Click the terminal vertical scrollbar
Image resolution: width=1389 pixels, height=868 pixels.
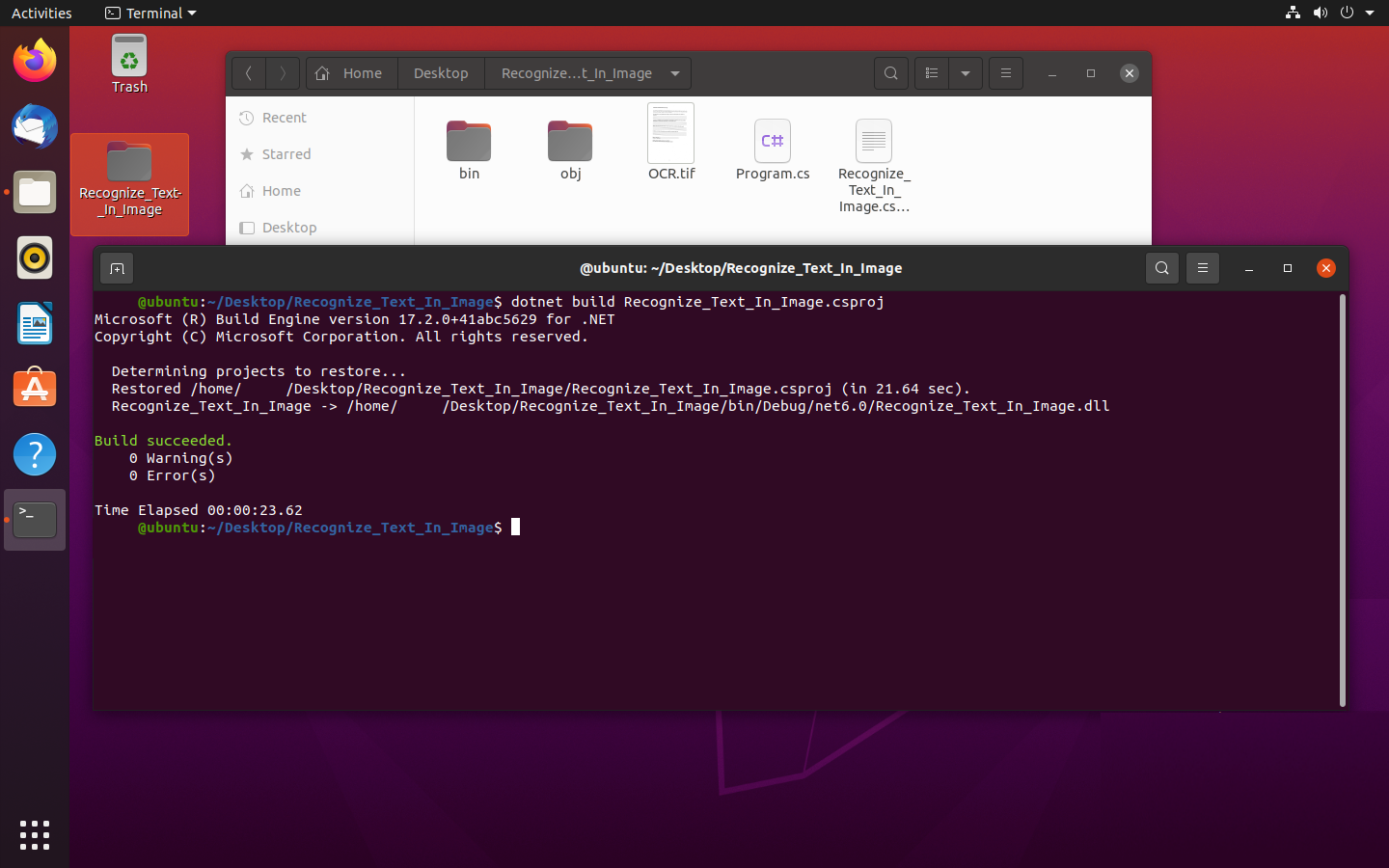(1342, 500)
